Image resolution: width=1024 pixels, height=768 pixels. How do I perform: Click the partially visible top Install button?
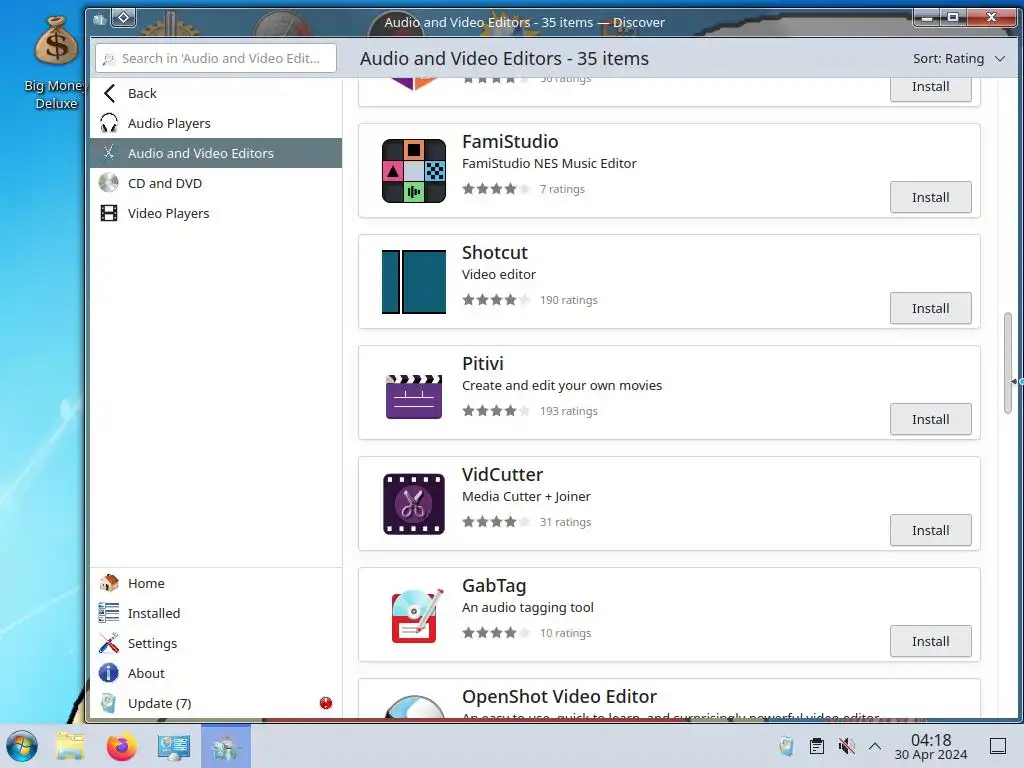pos(930,89)
